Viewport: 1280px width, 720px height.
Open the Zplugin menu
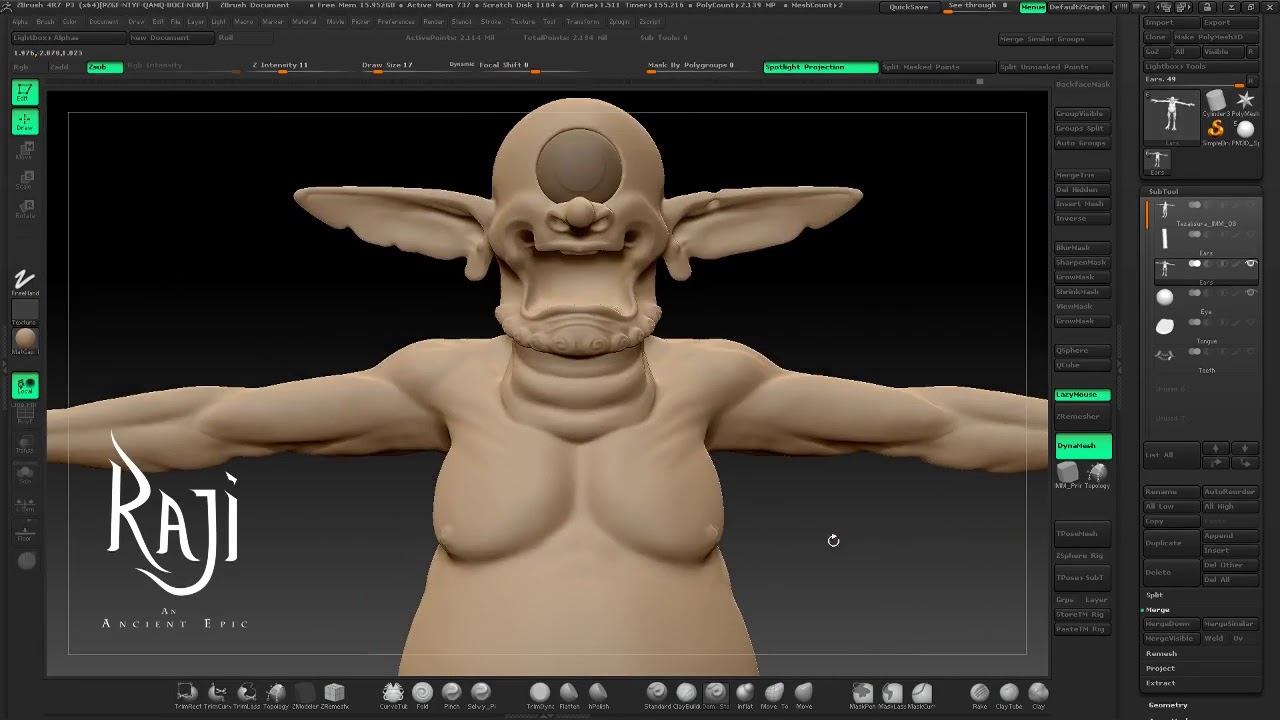pos(619,22)
